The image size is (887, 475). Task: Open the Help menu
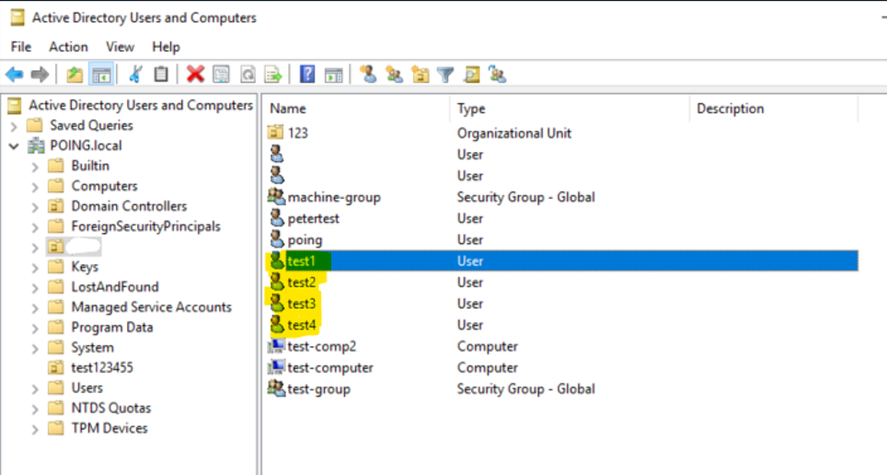coord(166,47)
